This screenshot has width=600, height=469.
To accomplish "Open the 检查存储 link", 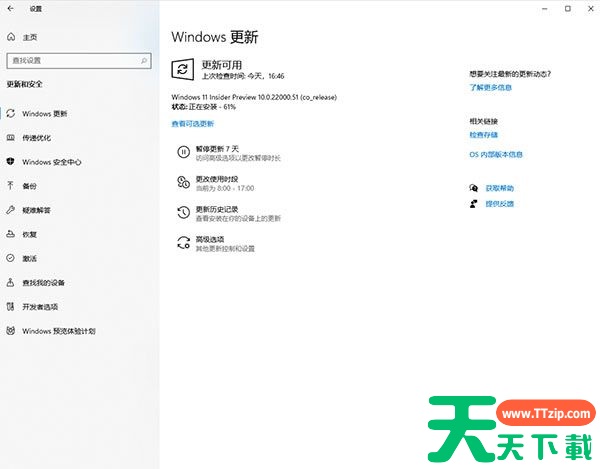I will pyautogui.click(x=484, y=135).
